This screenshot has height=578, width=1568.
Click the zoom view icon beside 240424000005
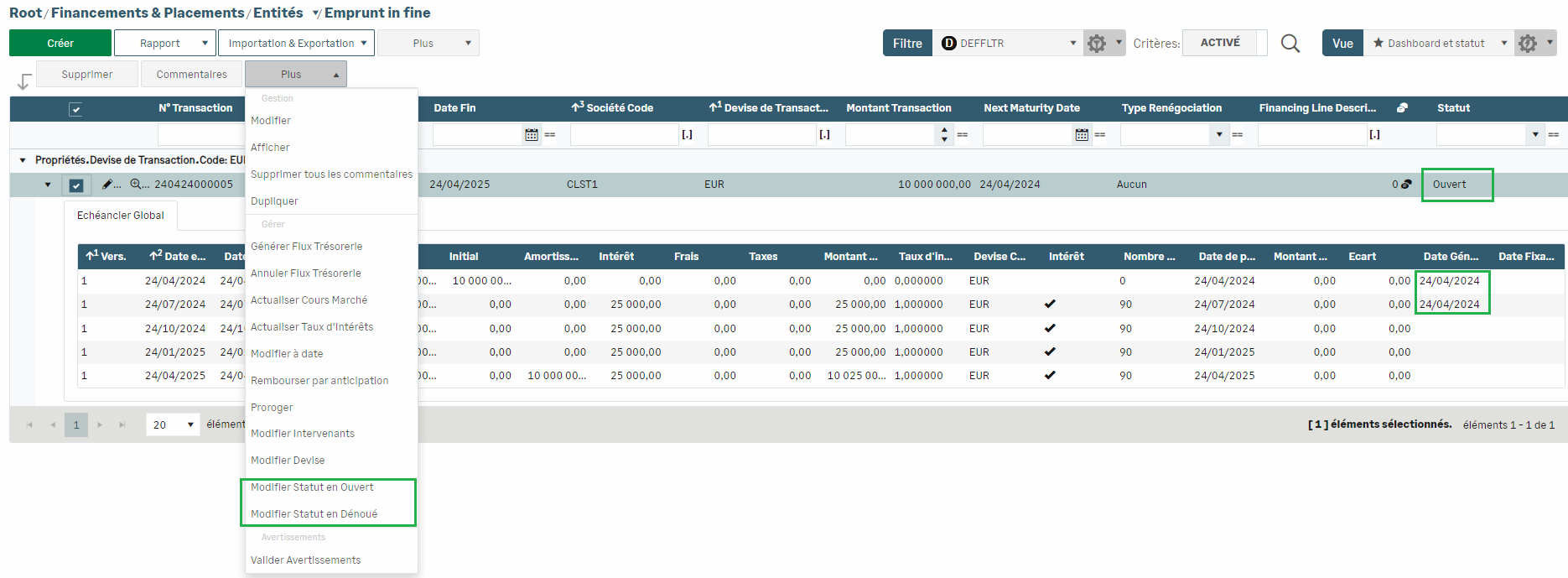[x=135, y=185]
